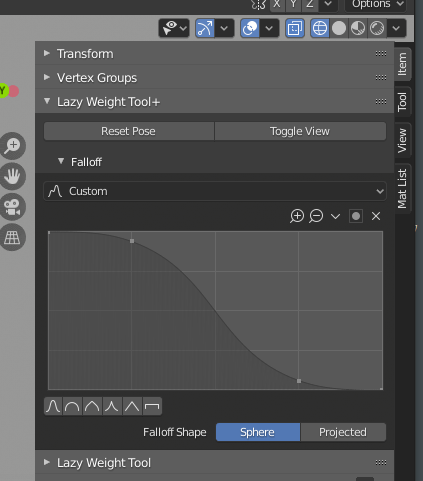Set Falloff Shape to Sphere
The image size is (423, 481).
(258, 432)
